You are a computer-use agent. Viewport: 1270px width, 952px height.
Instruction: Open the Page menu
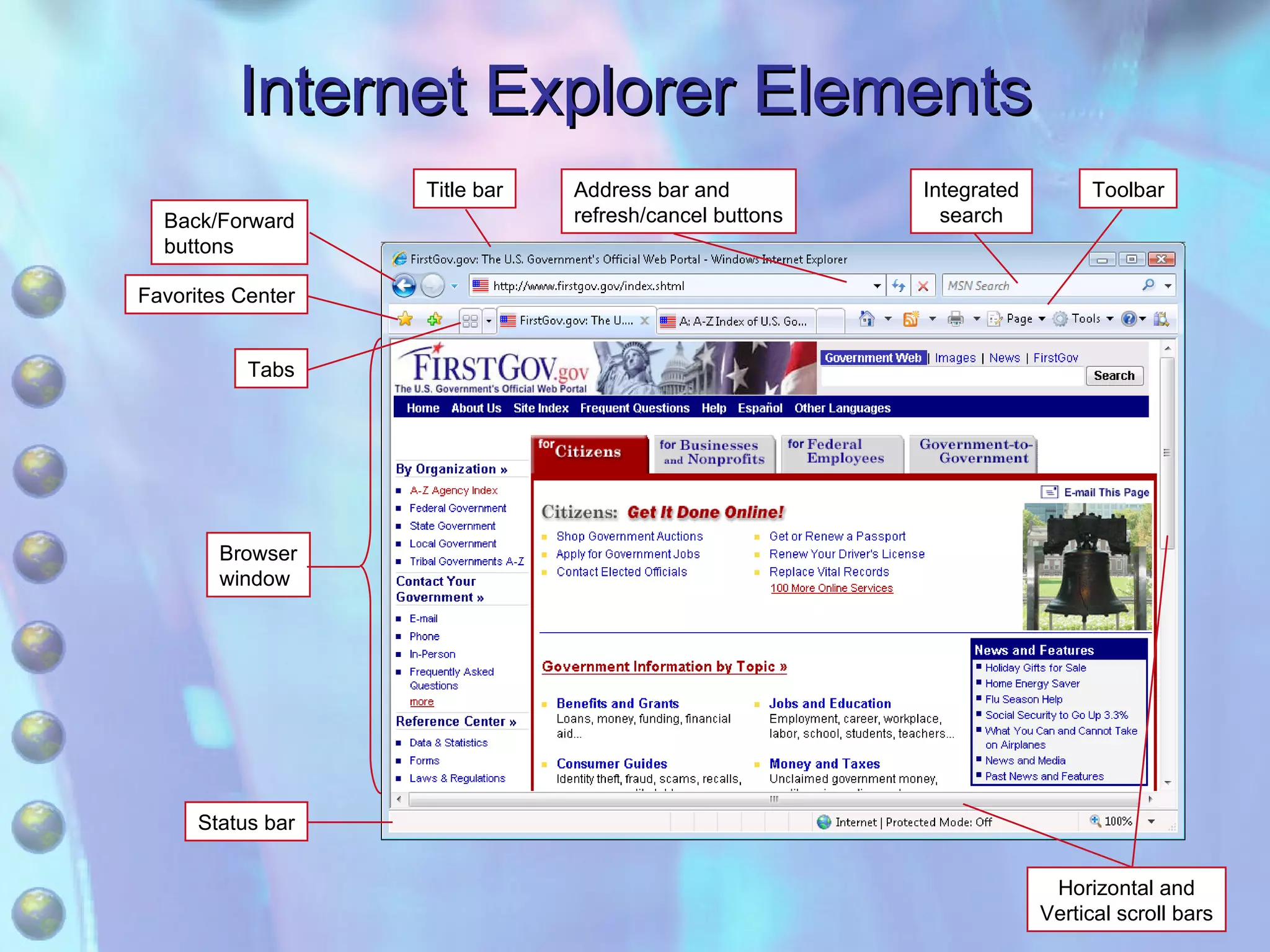(x=1017, y=319)
